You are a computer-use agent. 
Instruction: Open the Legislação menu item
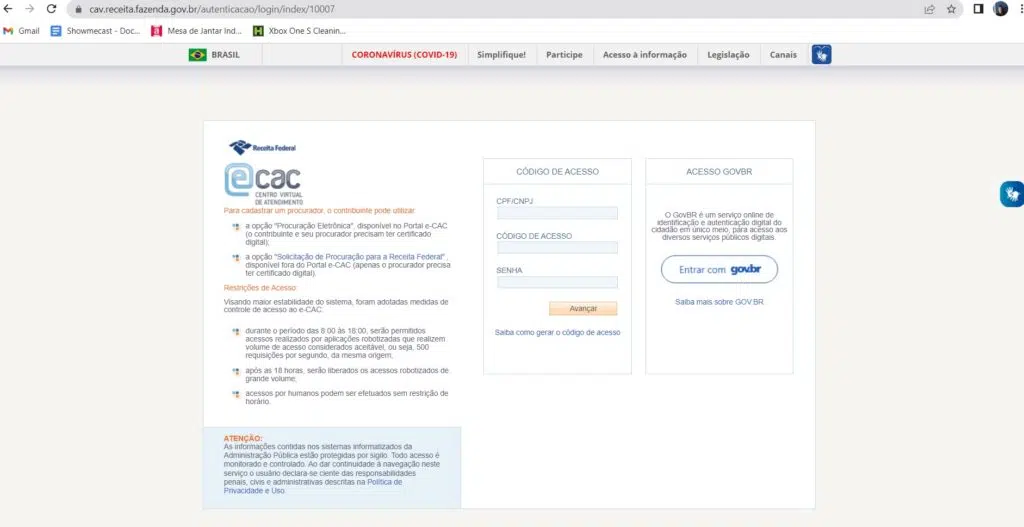tap(728, 55)
